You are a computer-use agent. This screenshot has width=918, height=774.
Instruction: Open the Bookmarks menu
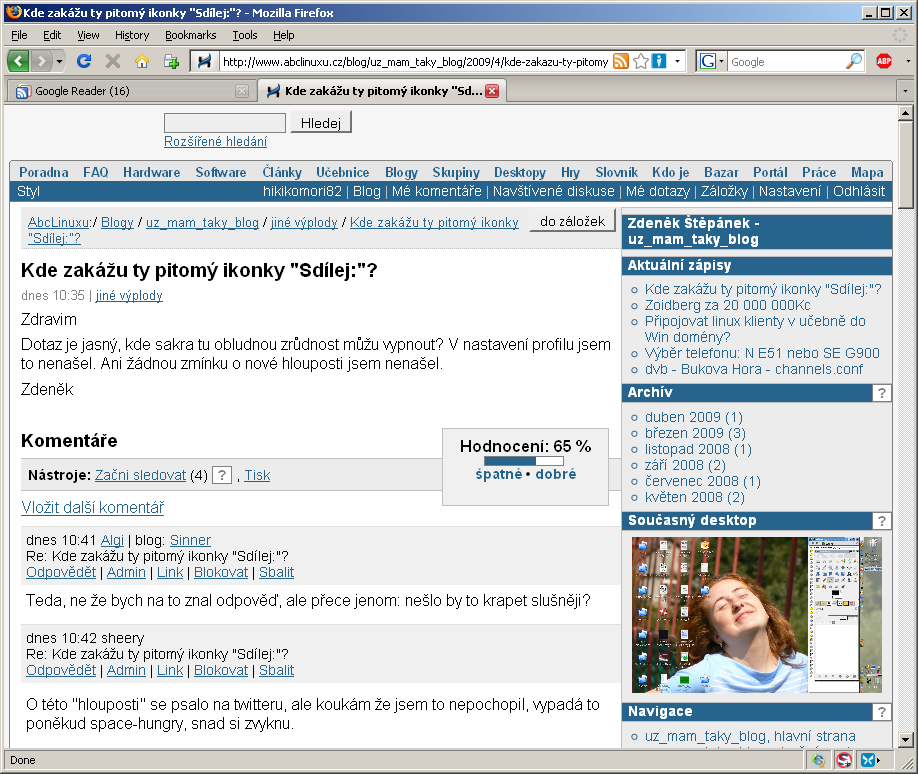point(190,35)
